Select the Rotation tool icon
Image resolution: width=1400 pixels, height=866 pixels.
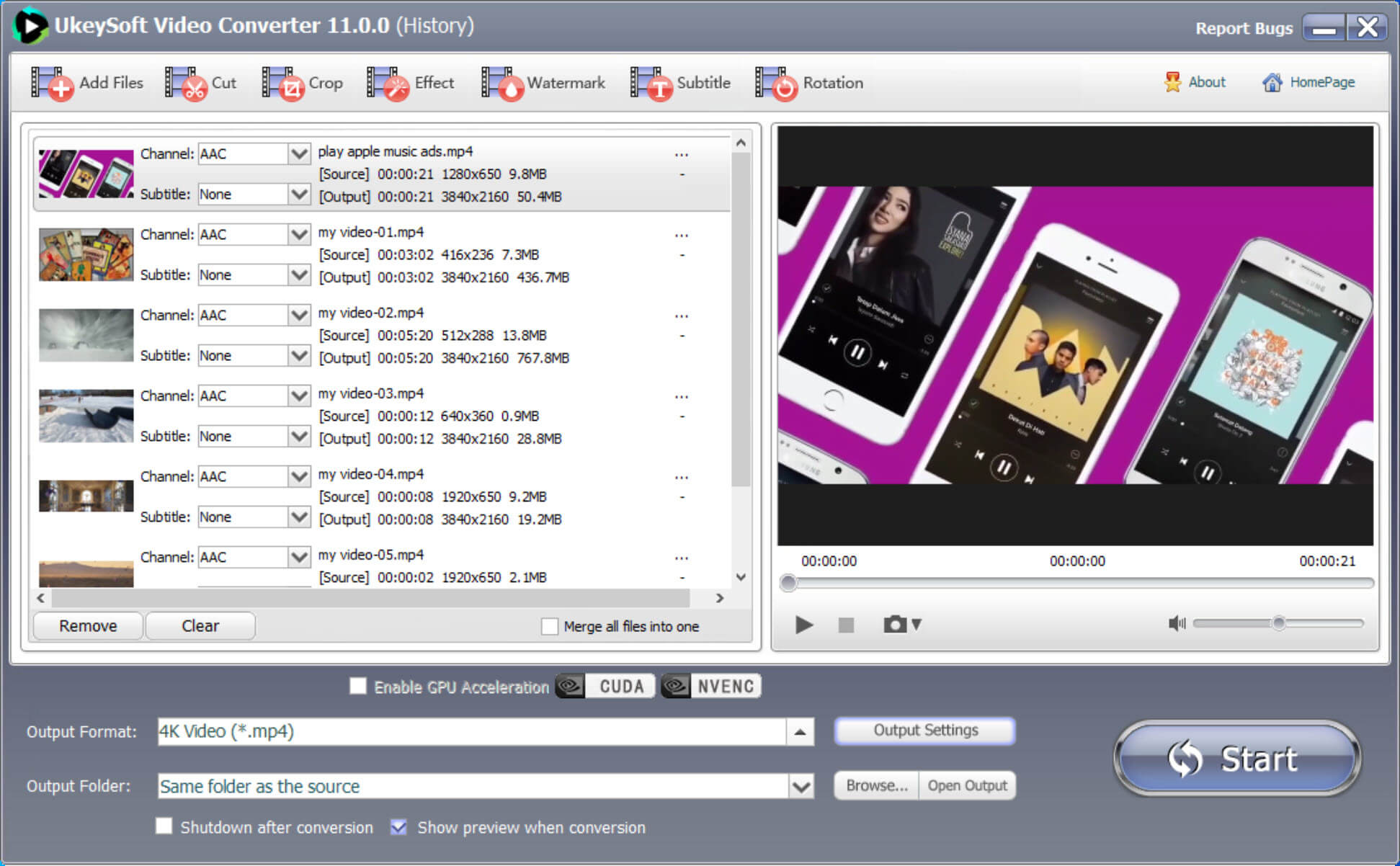(x=774, y=83)
